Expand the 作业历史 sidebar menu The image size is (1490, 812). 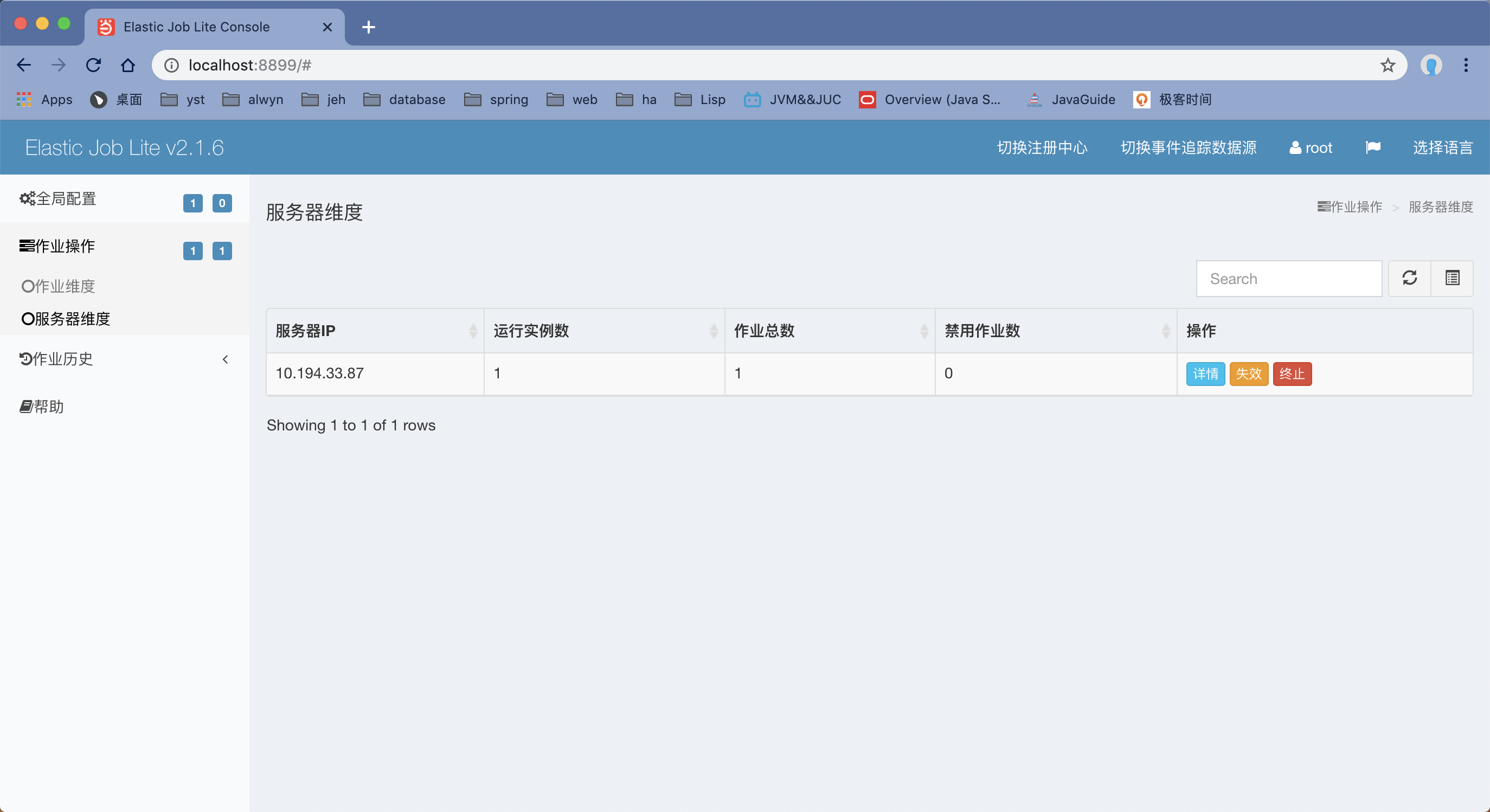click(124, 359)
